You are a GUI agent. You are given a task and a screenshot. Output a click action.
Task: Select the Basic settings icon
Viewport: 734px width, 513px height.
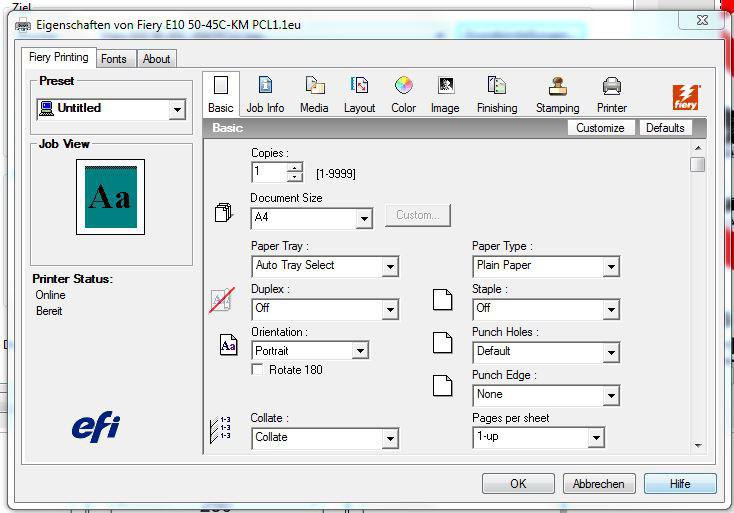(x=220, y=95)
